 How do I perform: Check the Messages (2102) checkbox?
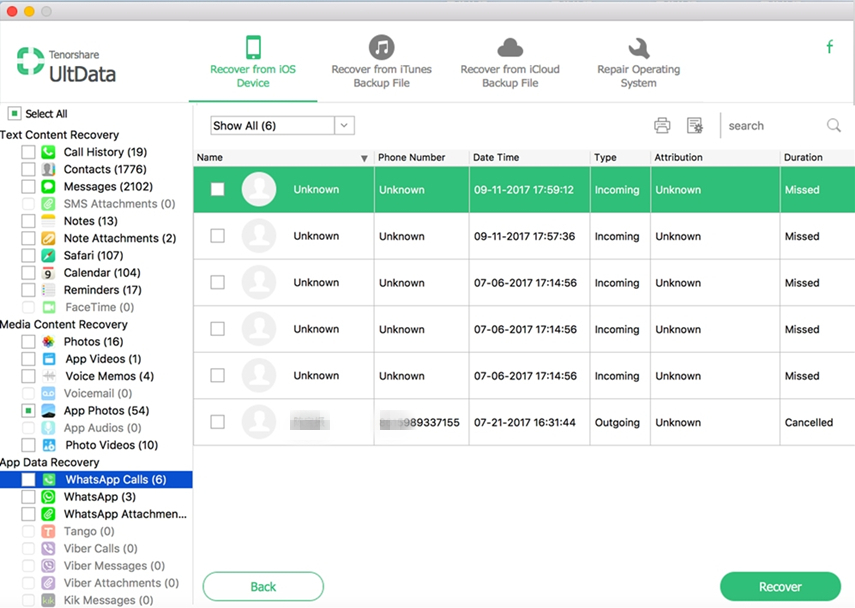[28, 186]
